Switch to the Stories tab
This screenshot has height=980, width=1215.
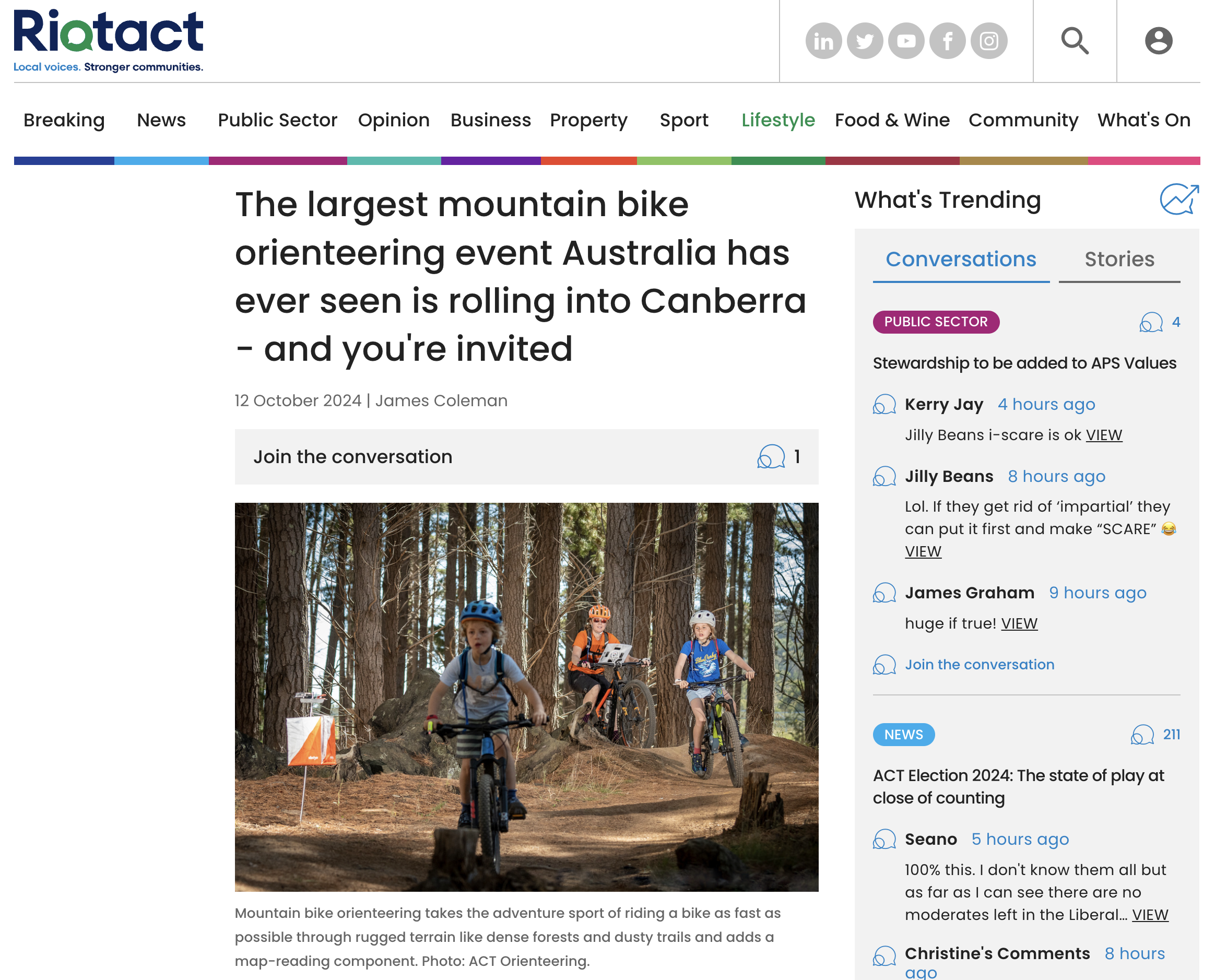[1119, 259]
